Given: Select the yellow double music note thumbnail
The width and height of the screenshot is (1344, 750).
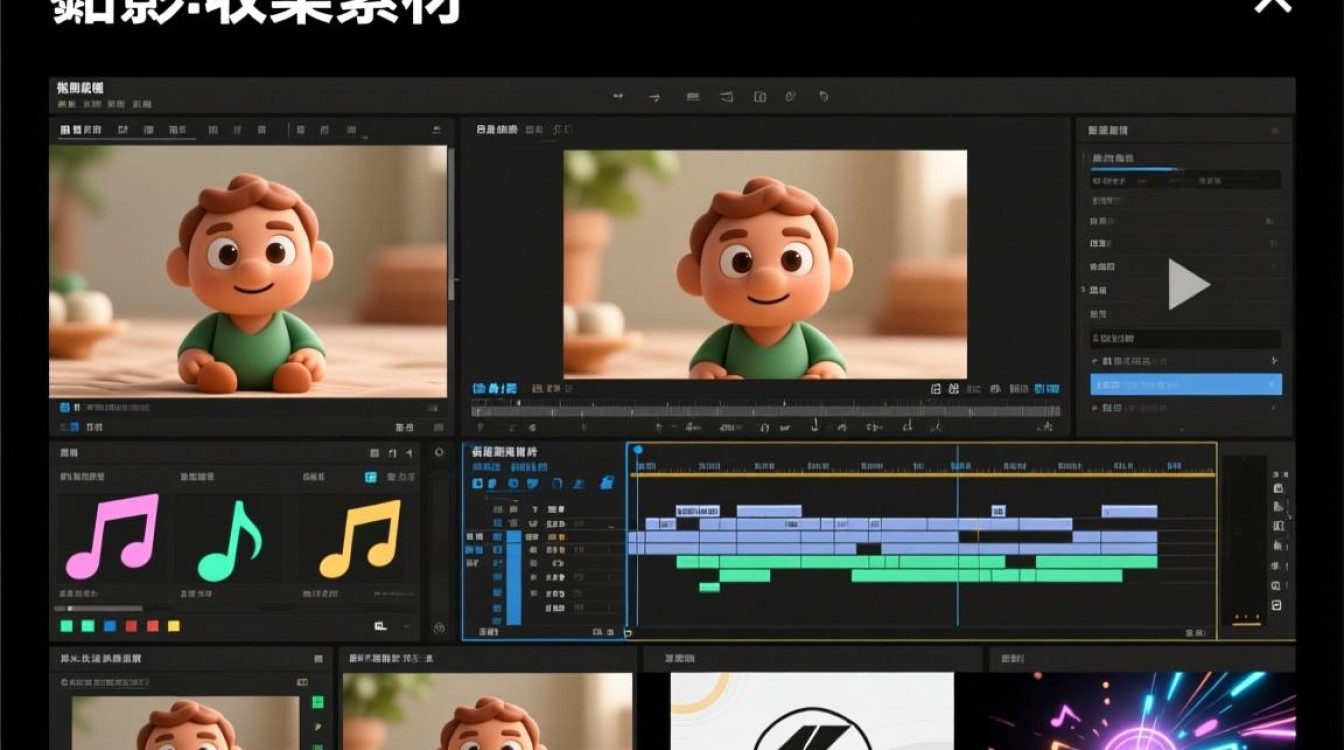Looking at the screenshot, I should click(360, 538).
